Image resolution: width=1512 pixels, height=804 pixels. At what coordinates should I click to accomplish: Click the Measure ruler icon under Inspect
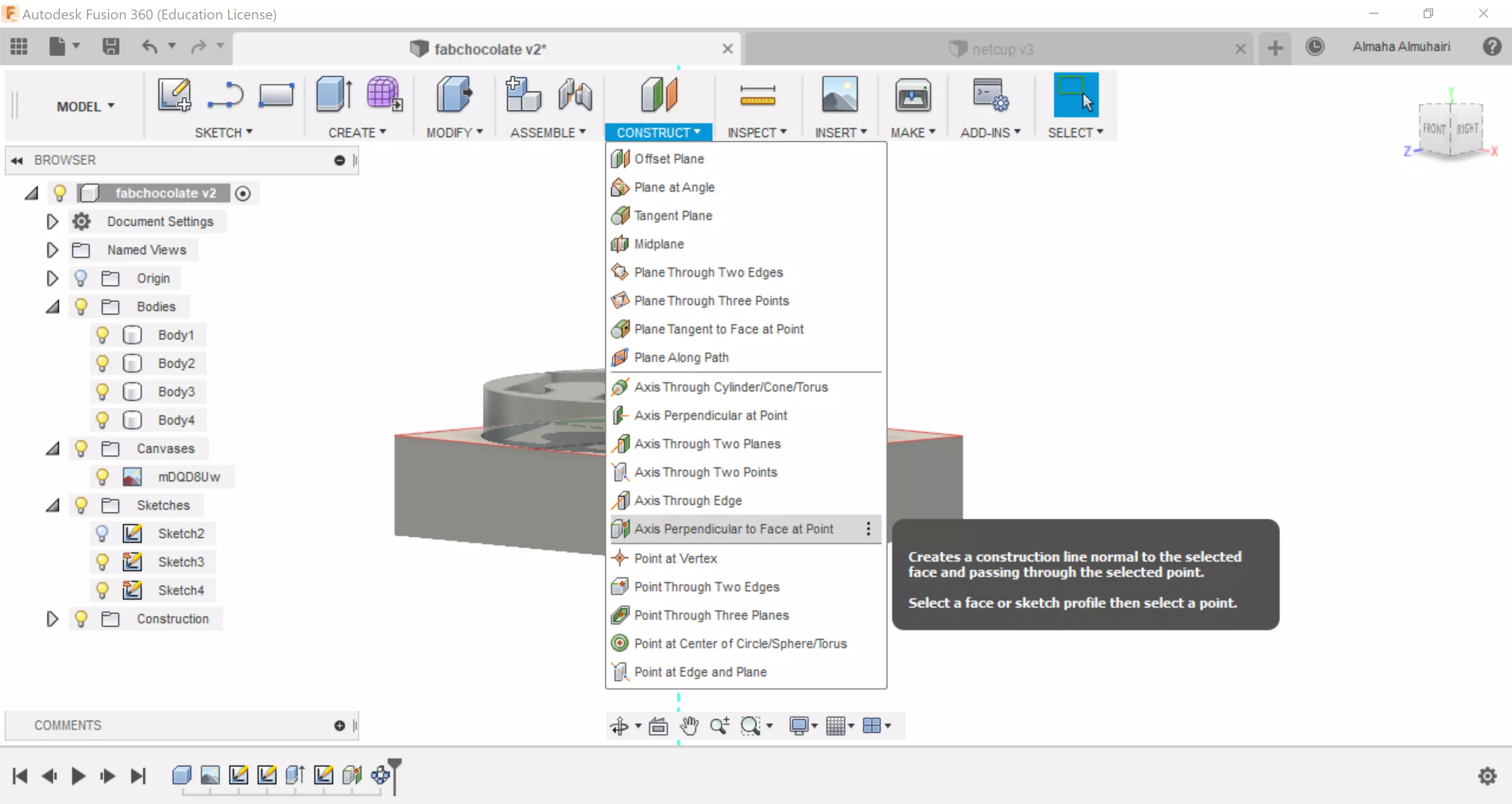pos(757,95)
